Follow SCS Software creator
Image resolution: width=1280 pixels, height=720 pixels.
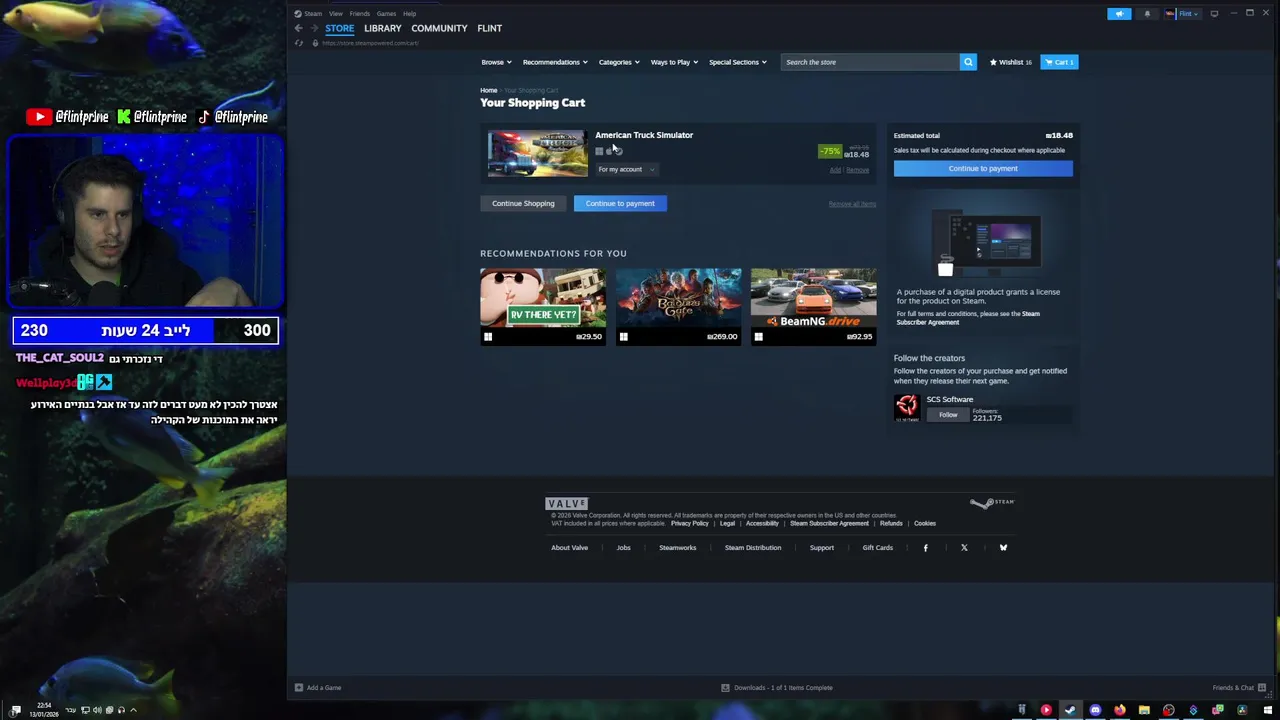click(x=948, y=414)
